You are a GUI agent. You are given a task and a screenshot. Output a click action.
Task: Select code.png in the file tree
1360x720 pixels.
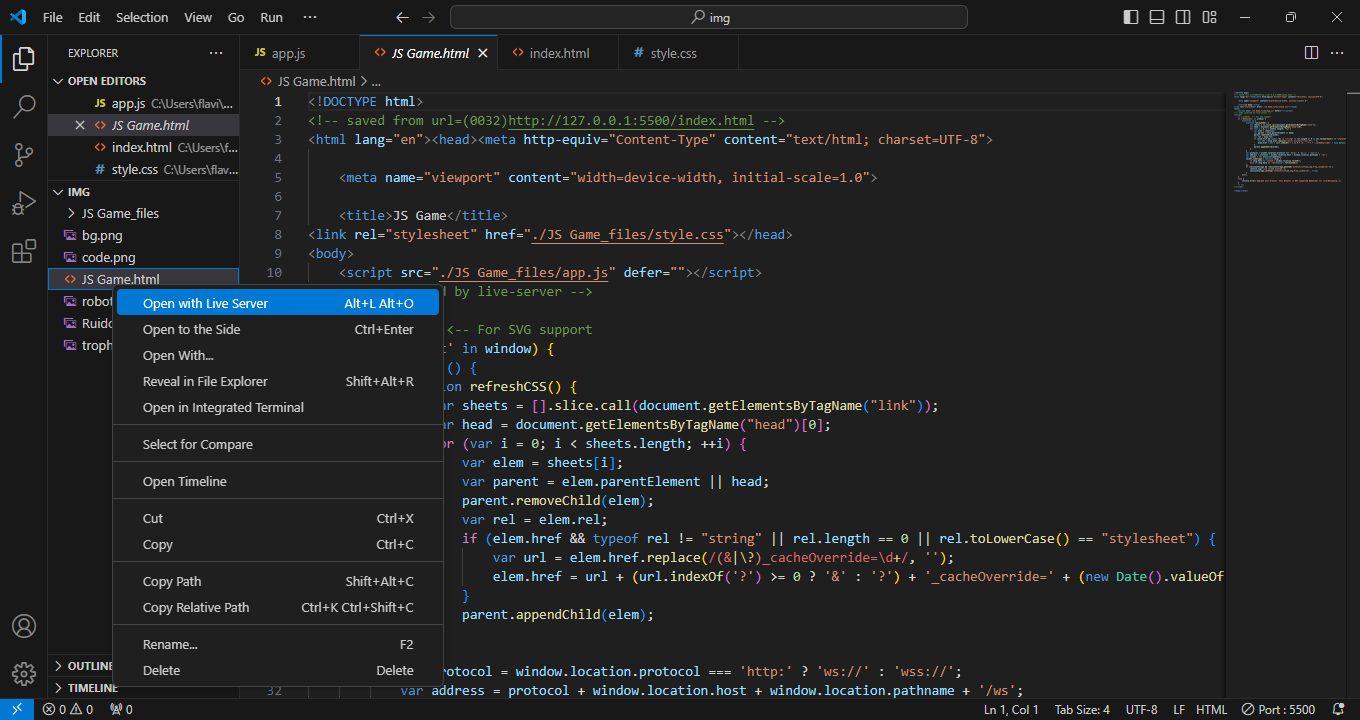tap(144, 257)
